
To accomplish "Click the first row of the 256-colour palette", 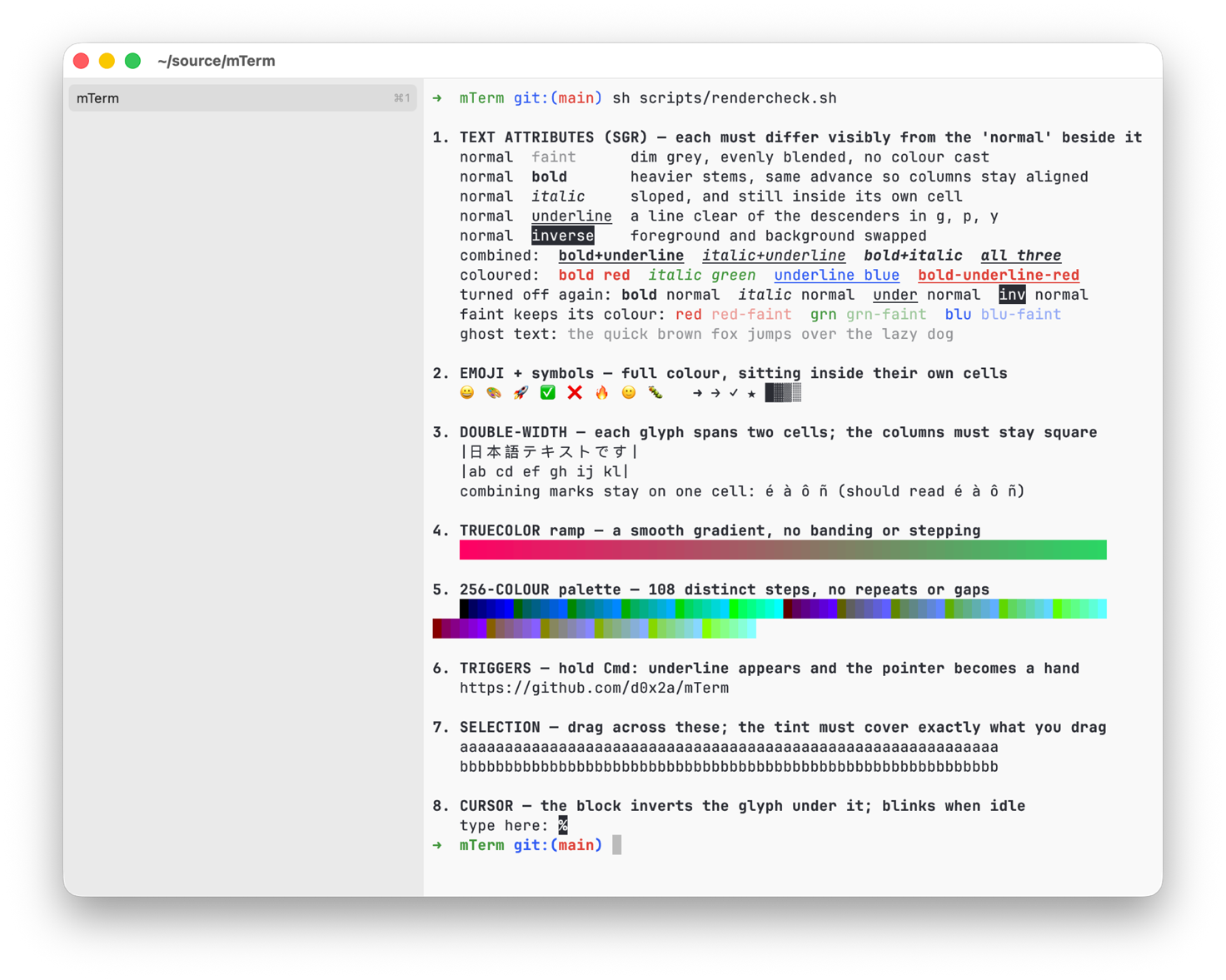I will point(783,609).
